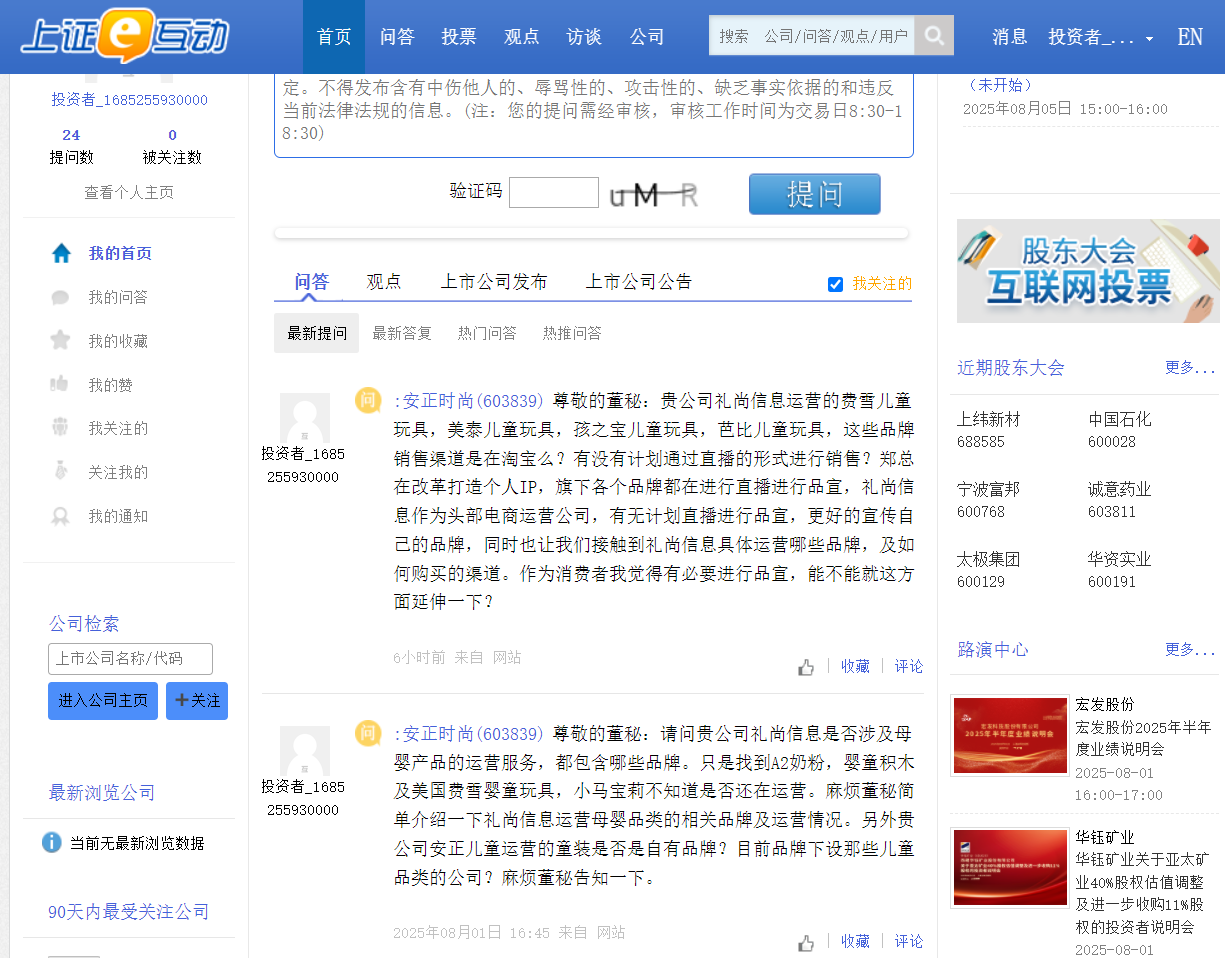1225x958 pixels.
Task: Select the 热推问答 sub-tab
Action: tap(572, 333)
